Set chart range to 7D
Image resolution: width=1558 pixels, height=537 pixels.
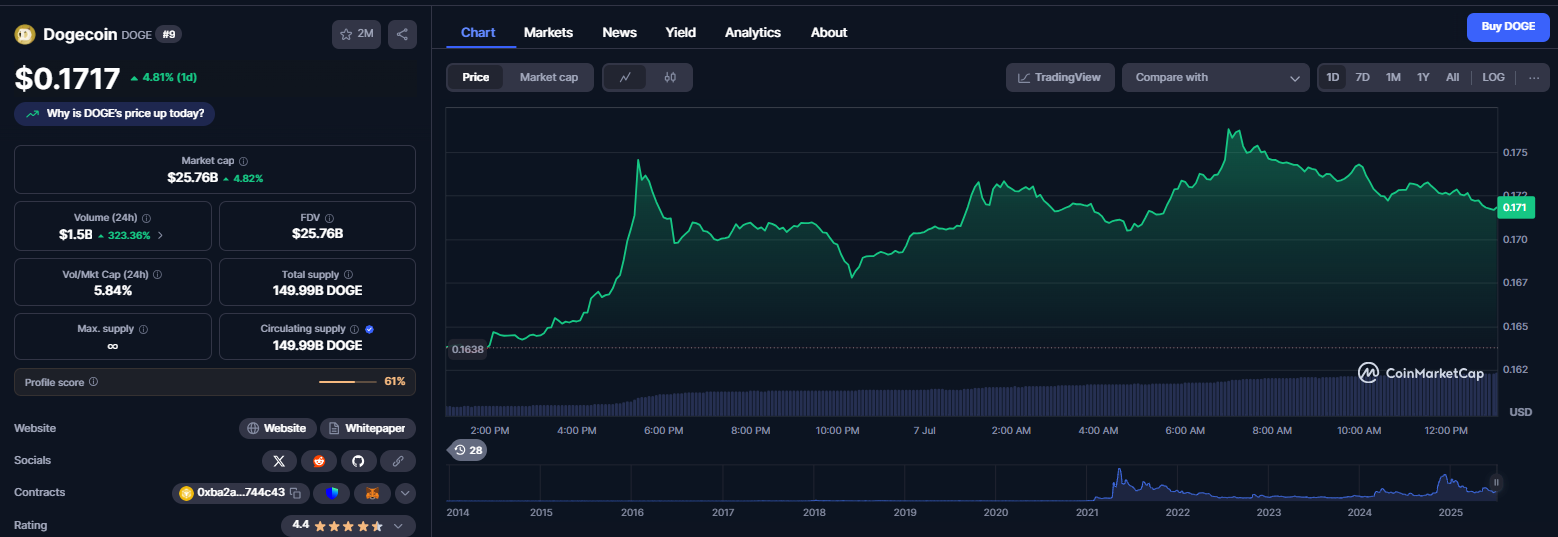tap(1362, 78)
